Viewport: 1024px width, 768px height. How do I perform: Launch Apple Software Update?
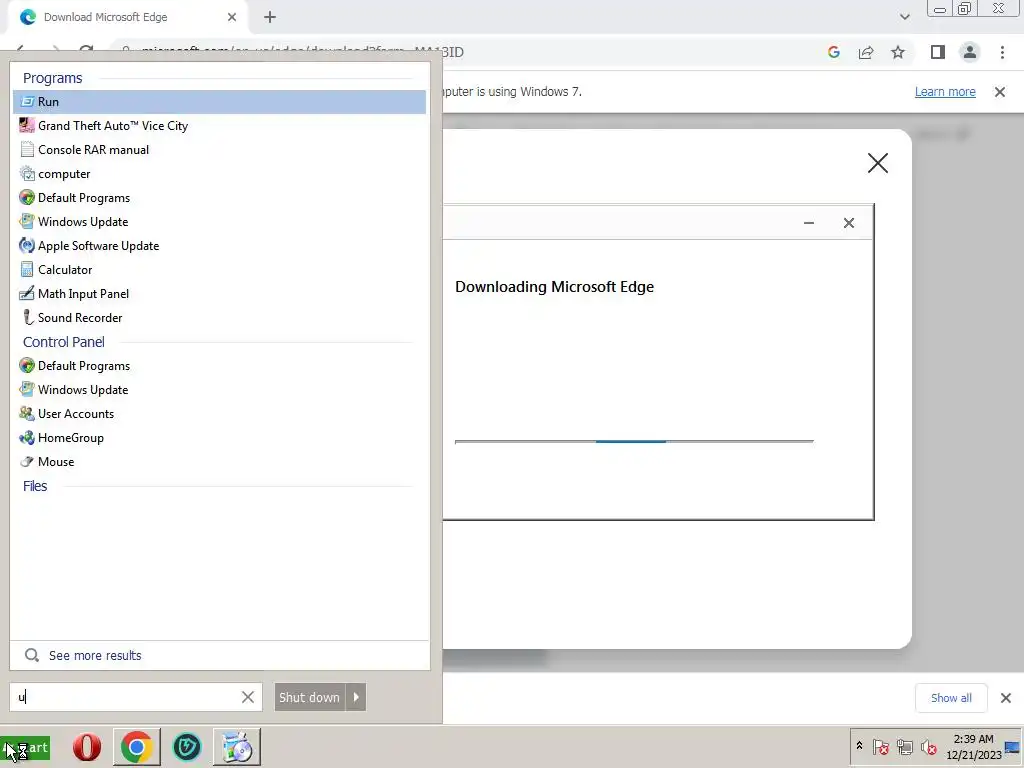click(x=219, y=246)
